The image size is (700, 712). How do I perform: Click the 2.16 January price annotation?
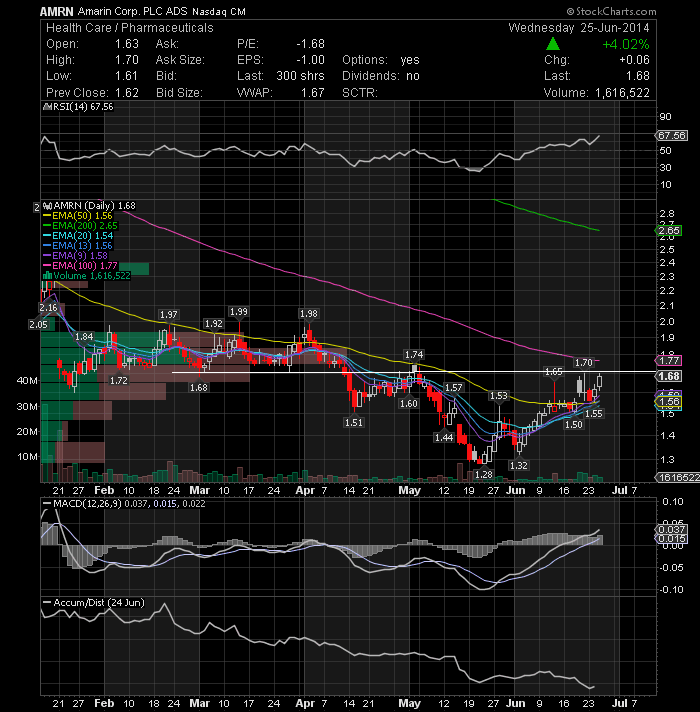(48, 308)
